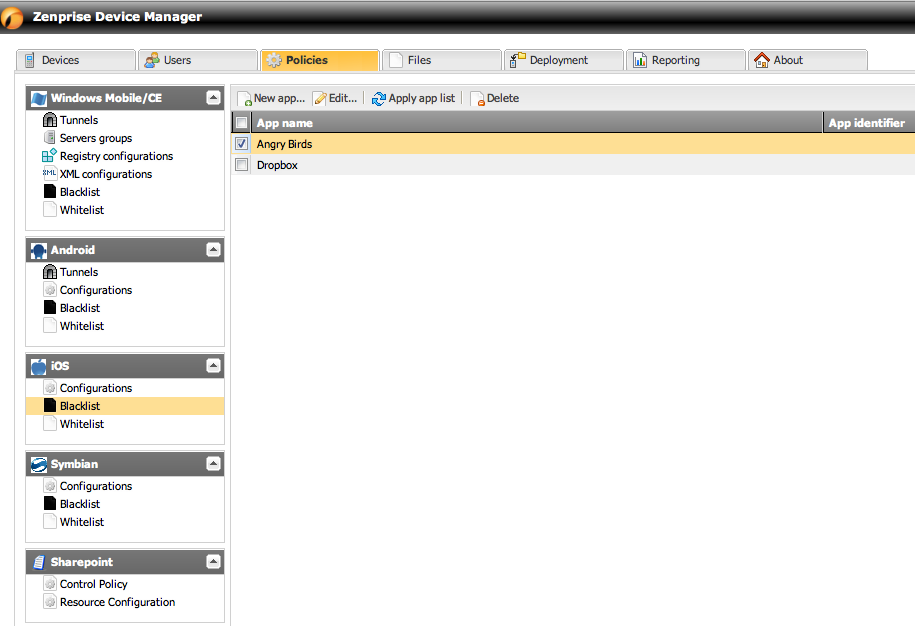
Task: Sort by App name column header
Action: [285, 123]
